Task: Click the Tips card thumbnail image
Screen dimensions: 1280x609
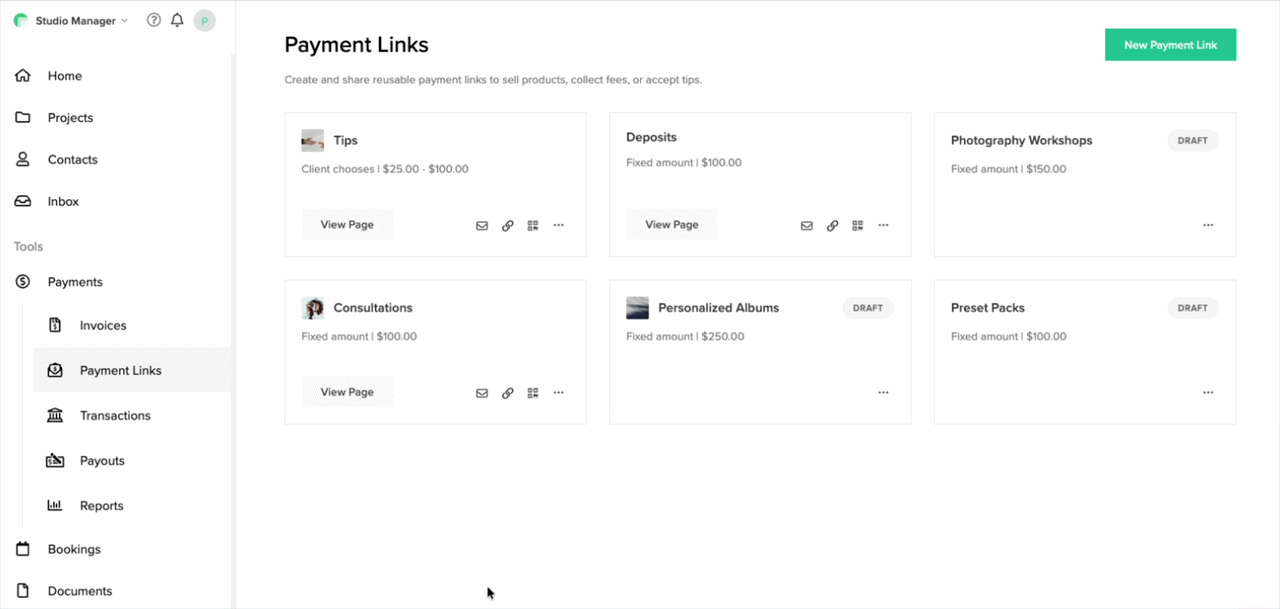Action: click(313, 140)
